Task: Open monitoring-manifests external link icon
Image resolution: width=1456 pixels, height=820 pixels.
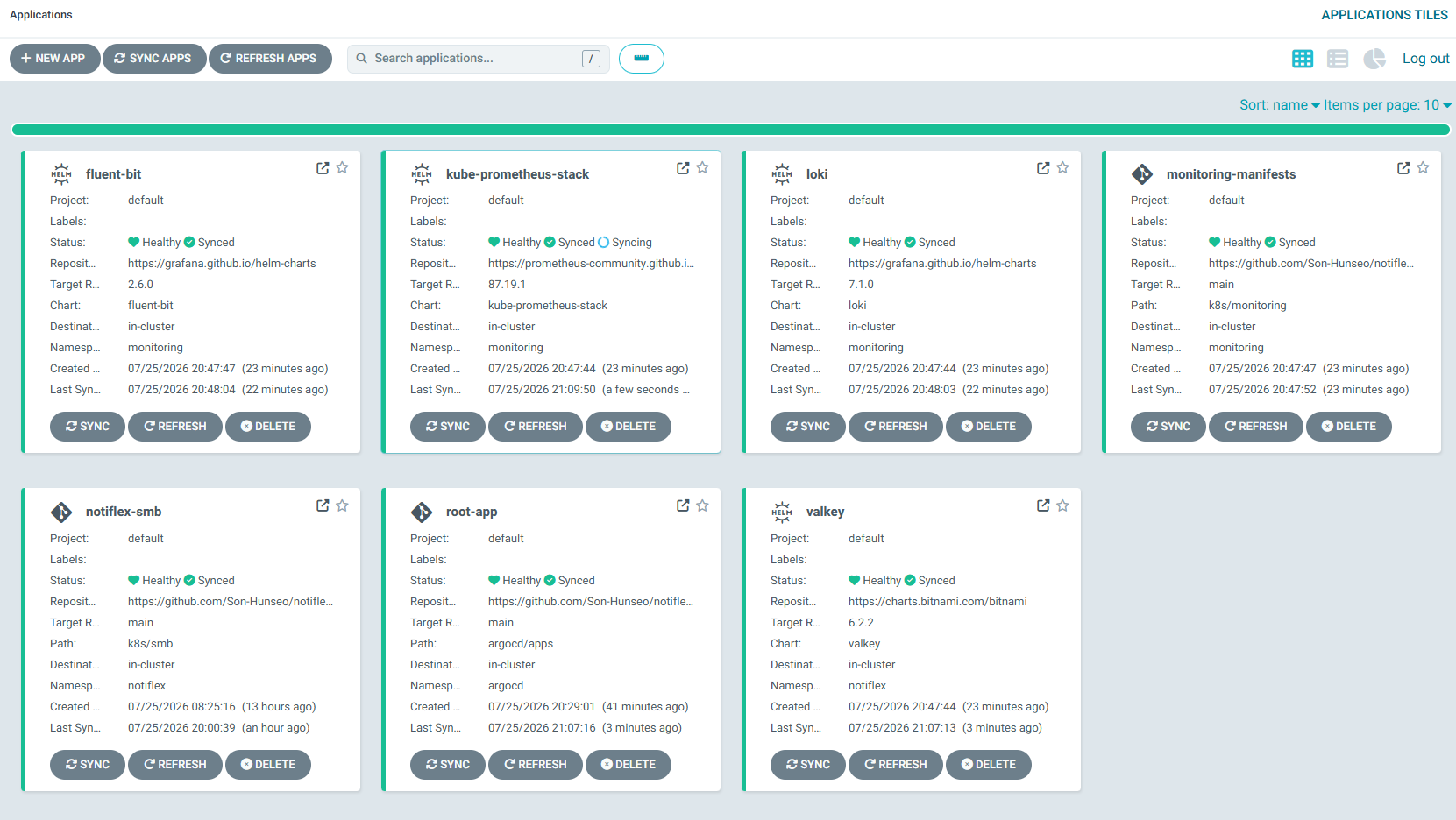Action: tap(1403, 167)
